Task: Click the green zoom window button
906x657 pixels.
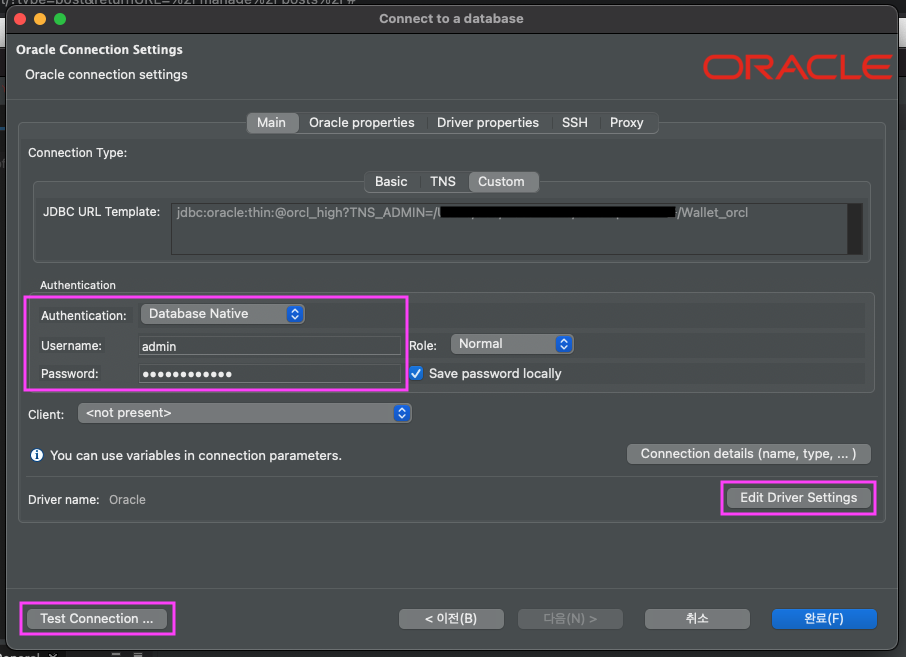Action: click(60, 19)
